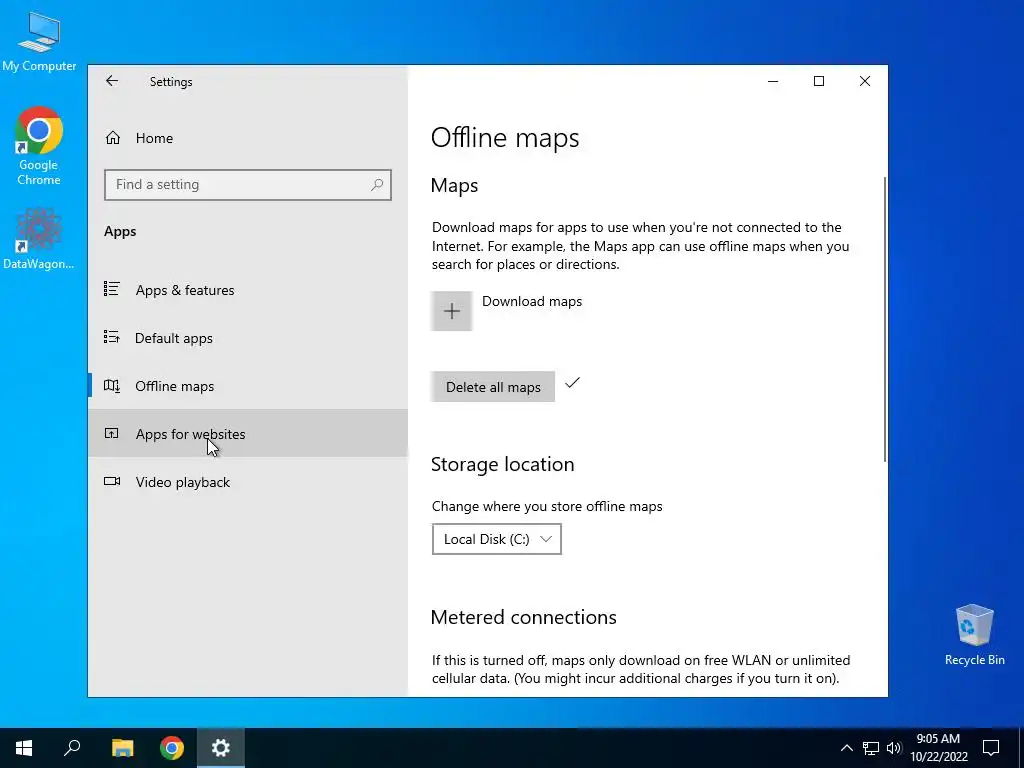Click the search magnifier in Find a setting
Image resolution: width=1024 pixels, height=768 pixels.
point(377,185)
